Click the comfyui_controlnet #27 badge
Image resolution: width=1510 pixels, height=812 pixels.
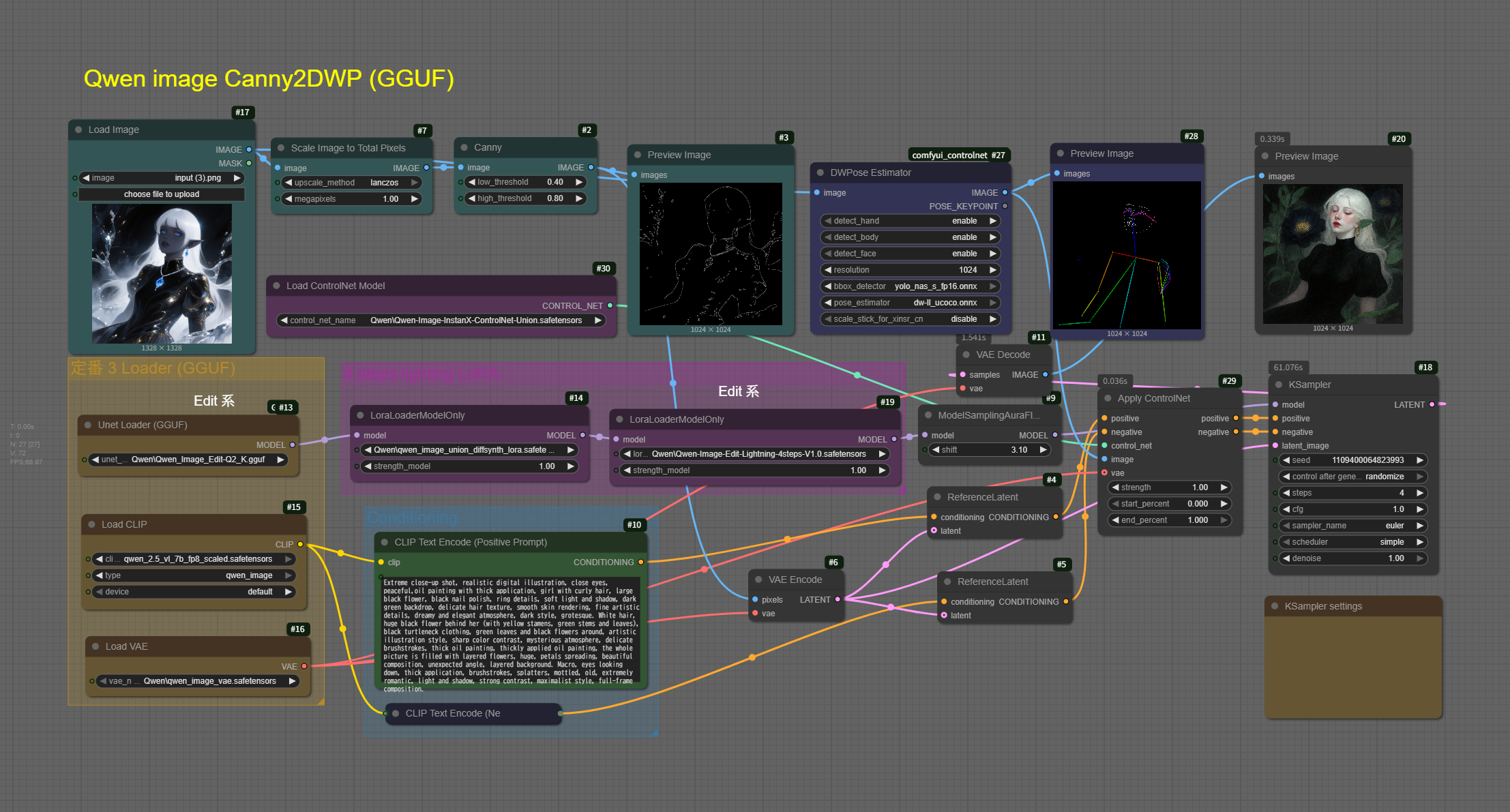[958, 155]
